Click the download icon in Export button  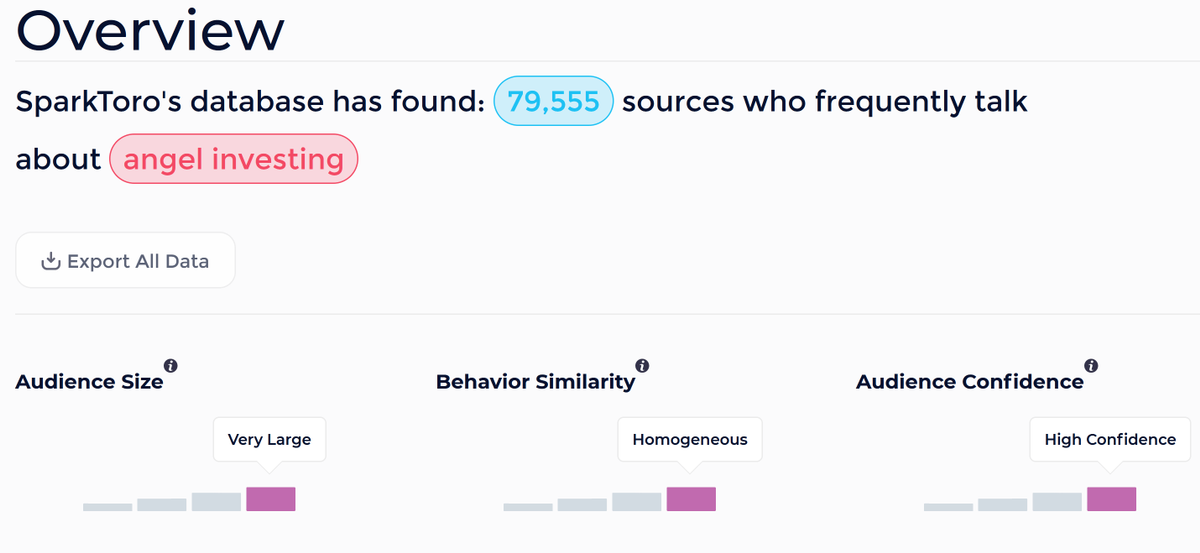click(x=50, y=262)
